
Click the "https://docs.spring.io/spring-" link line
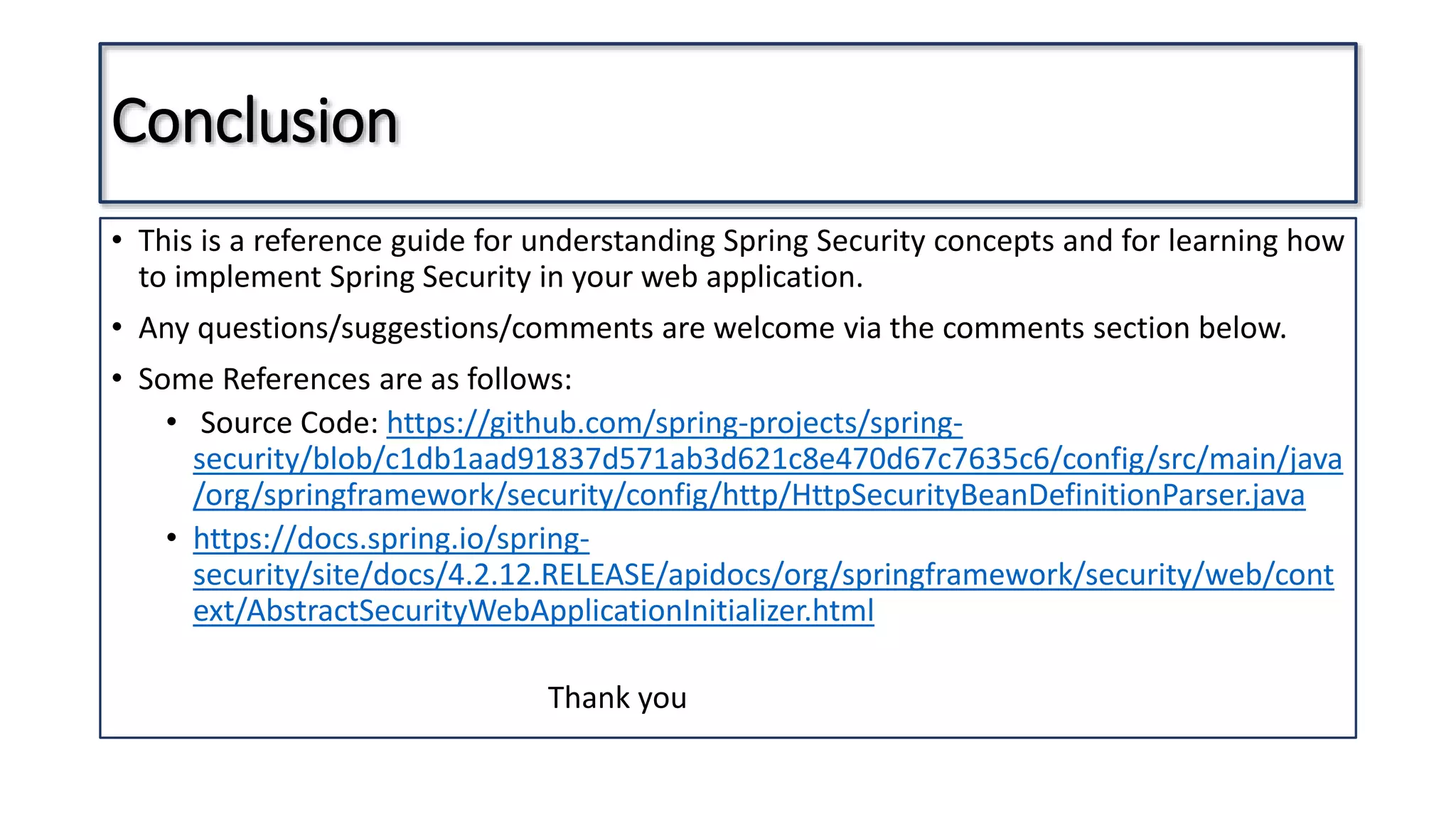[391, 539]
